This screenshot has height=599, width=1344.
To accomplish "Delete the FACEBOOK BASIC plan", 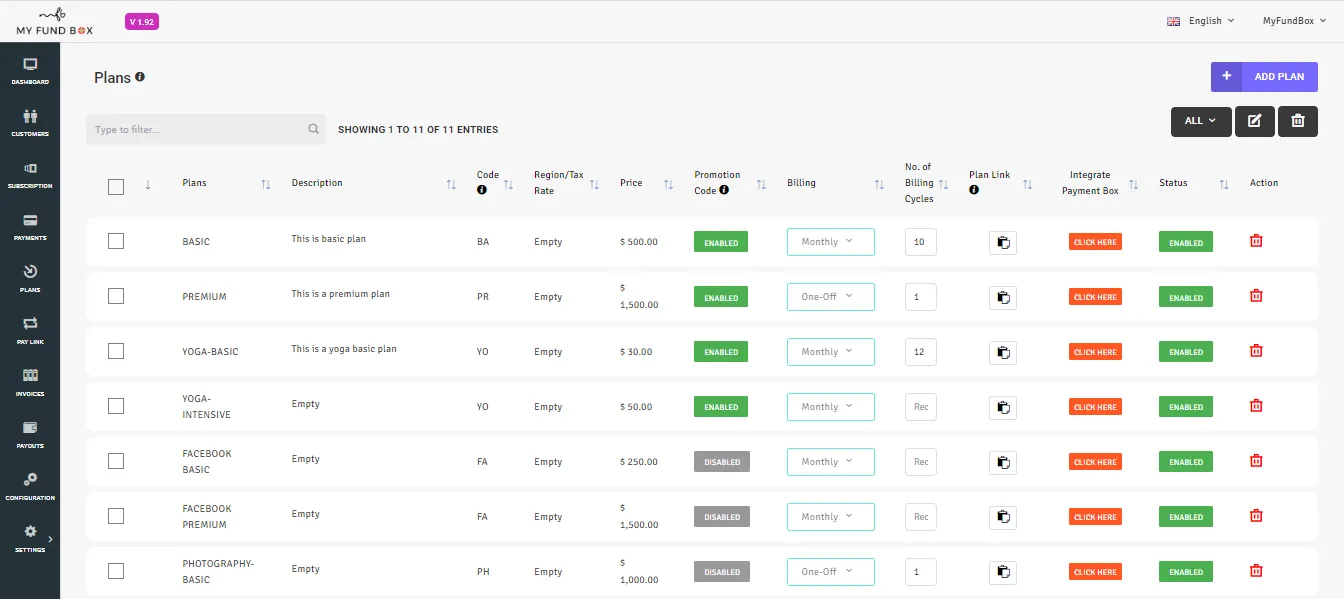I will coord(1257,461).
